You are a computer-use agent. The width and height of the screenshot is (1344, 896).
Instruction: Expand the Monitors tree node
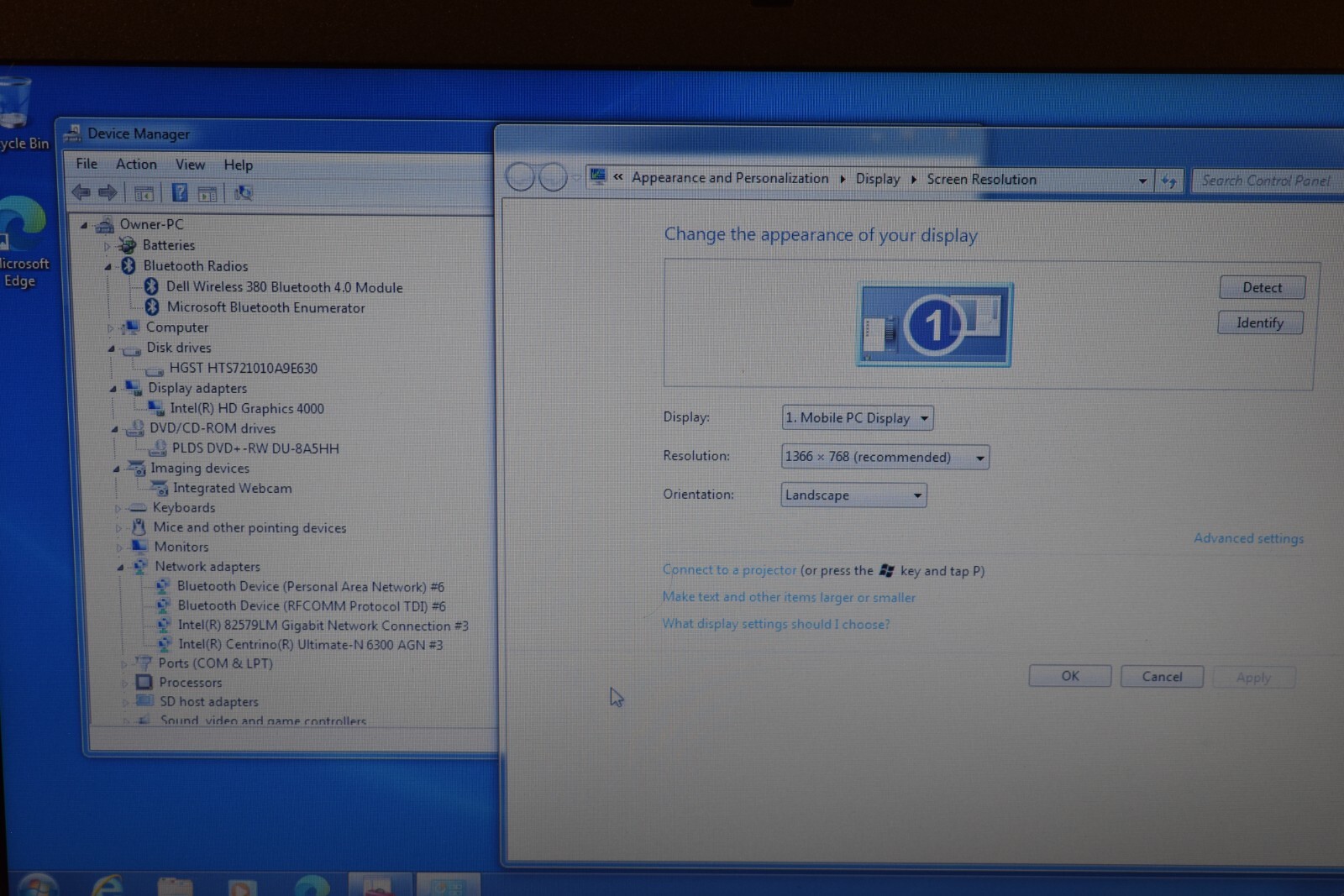click(119, 547)
